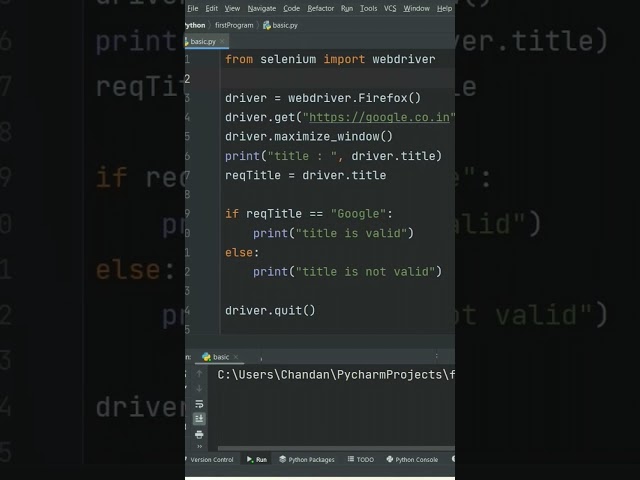640x480 pixels.
Task: Click on 'reqTitle = driver.title' line
Action: pyautogui.click(x=305, y=176)
